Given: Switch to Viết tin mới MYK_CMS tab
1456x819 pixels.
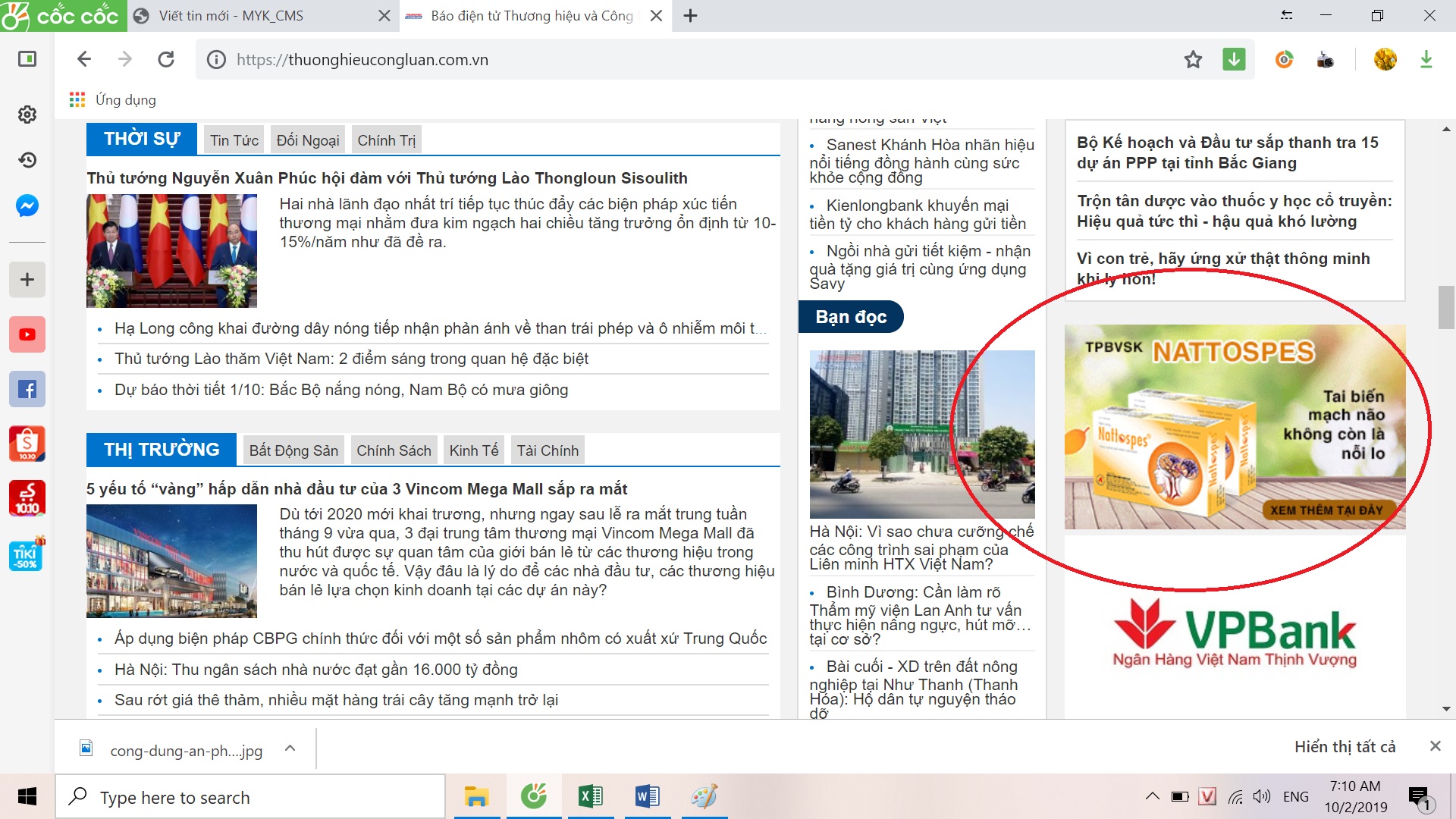Looking at the screenshot, I should 231,16.
